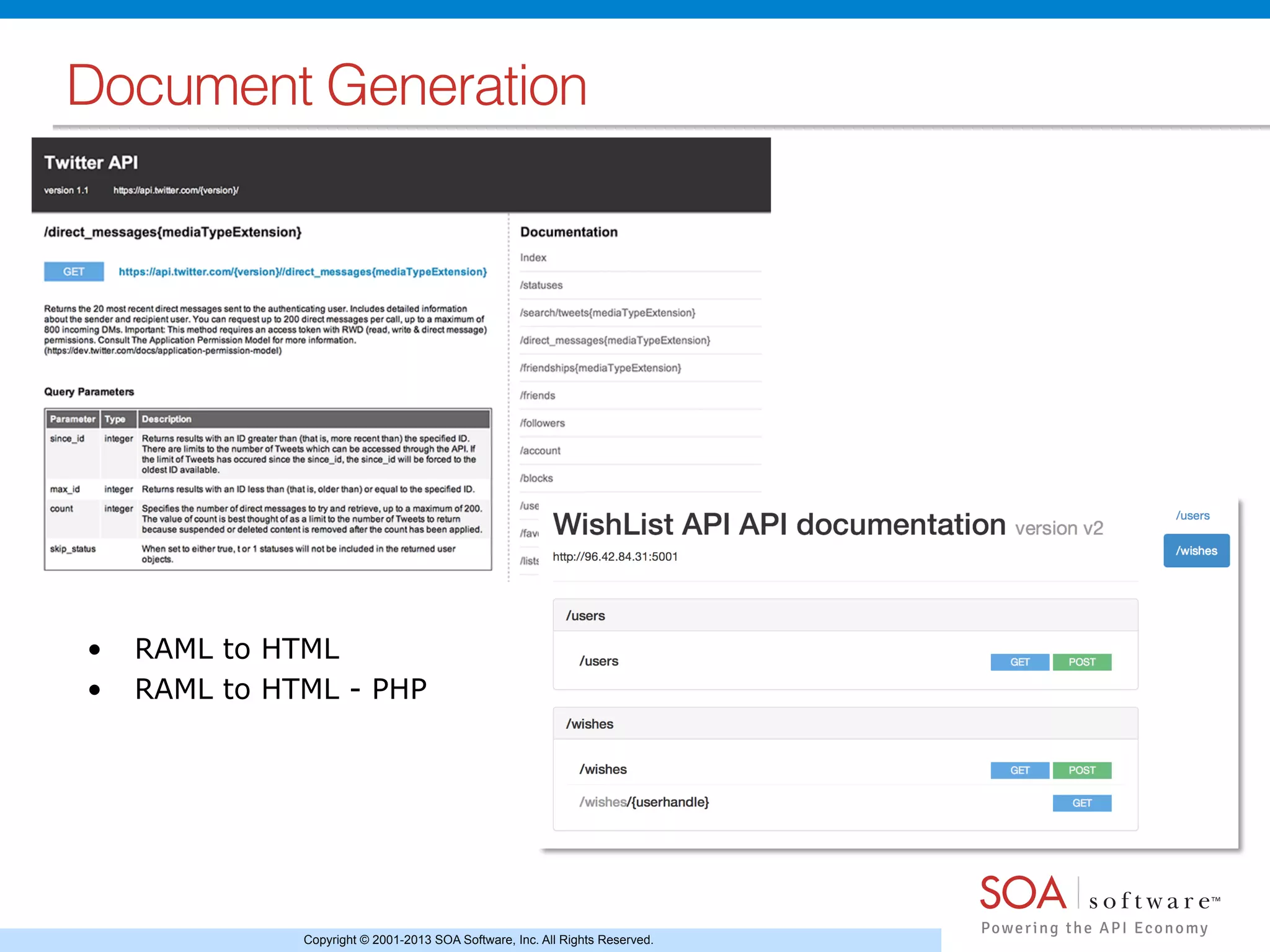Click the copyright footer text
Viewport: 1270px width, 952px height.
478,940
